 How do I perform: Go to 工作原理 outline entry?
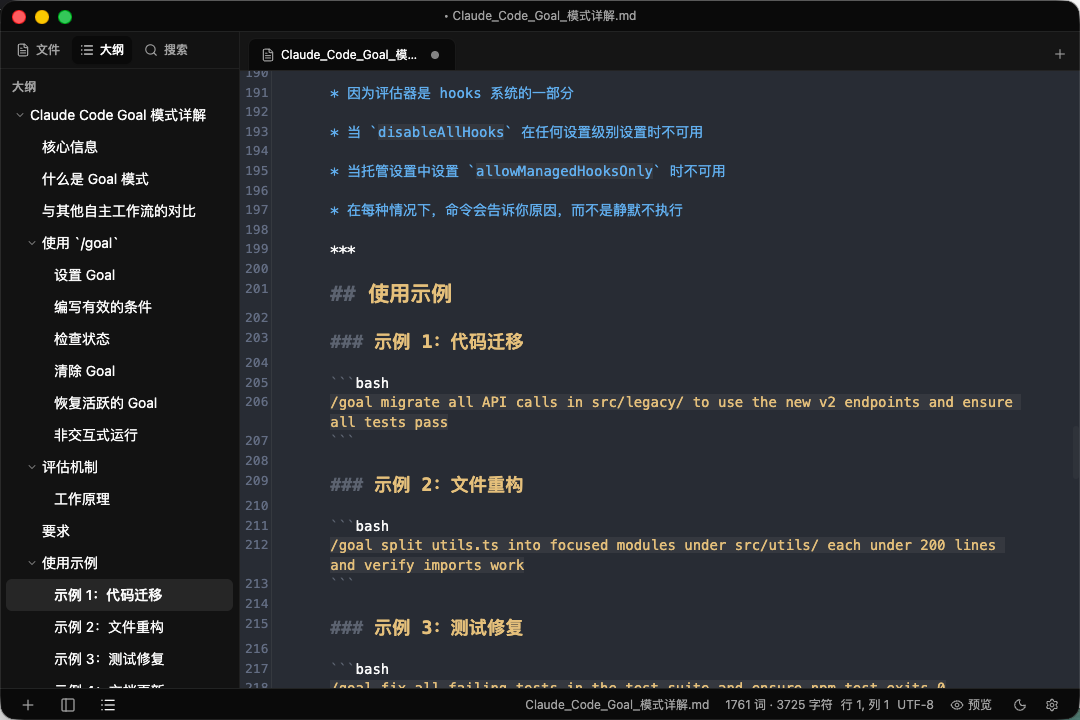82,499
